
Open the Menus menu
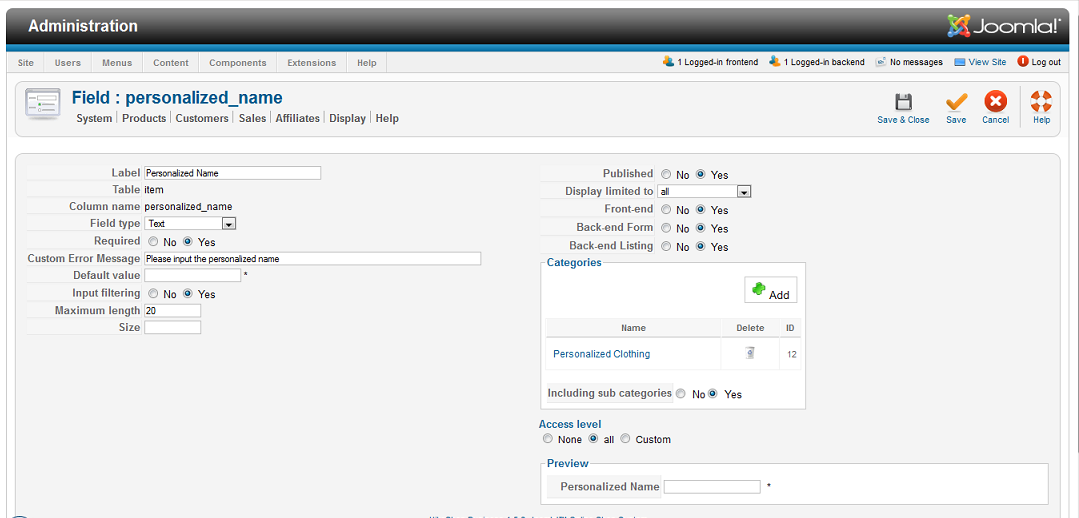point(117,63)
